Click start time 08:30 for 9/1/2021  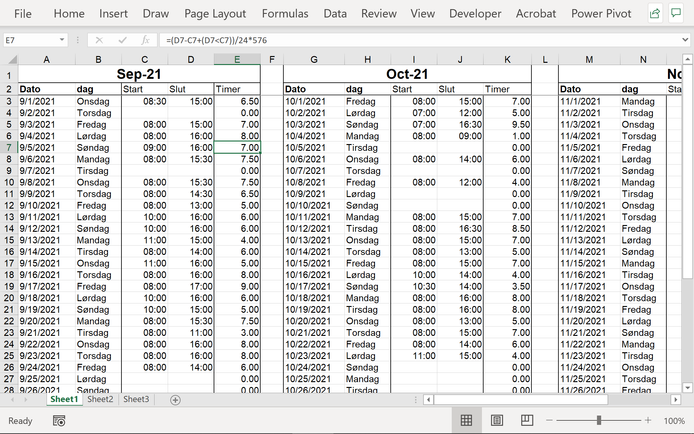(145, 101)
